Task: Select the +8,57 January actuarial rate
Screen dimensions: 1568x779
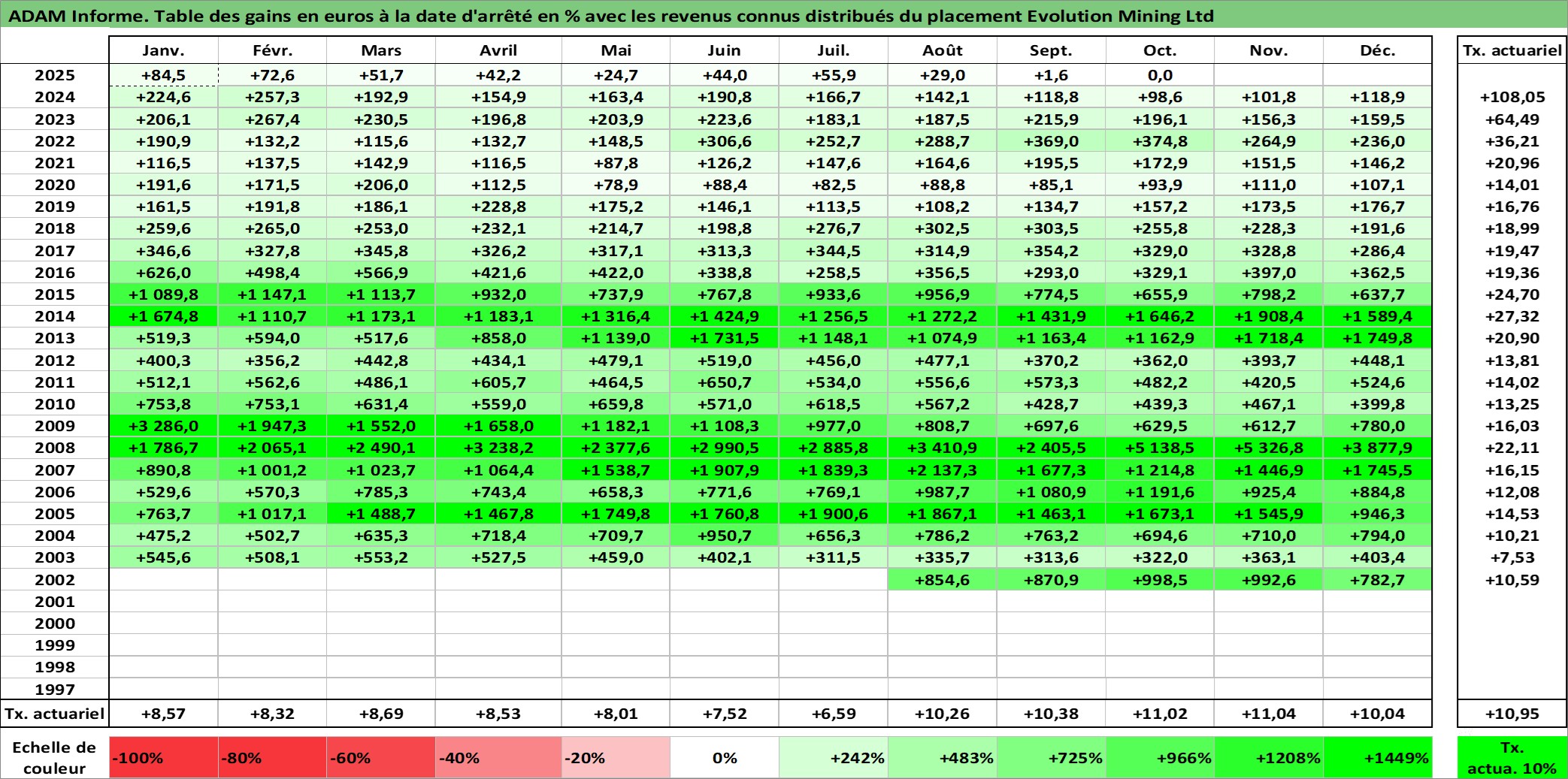Action: (x=163, y=714)
